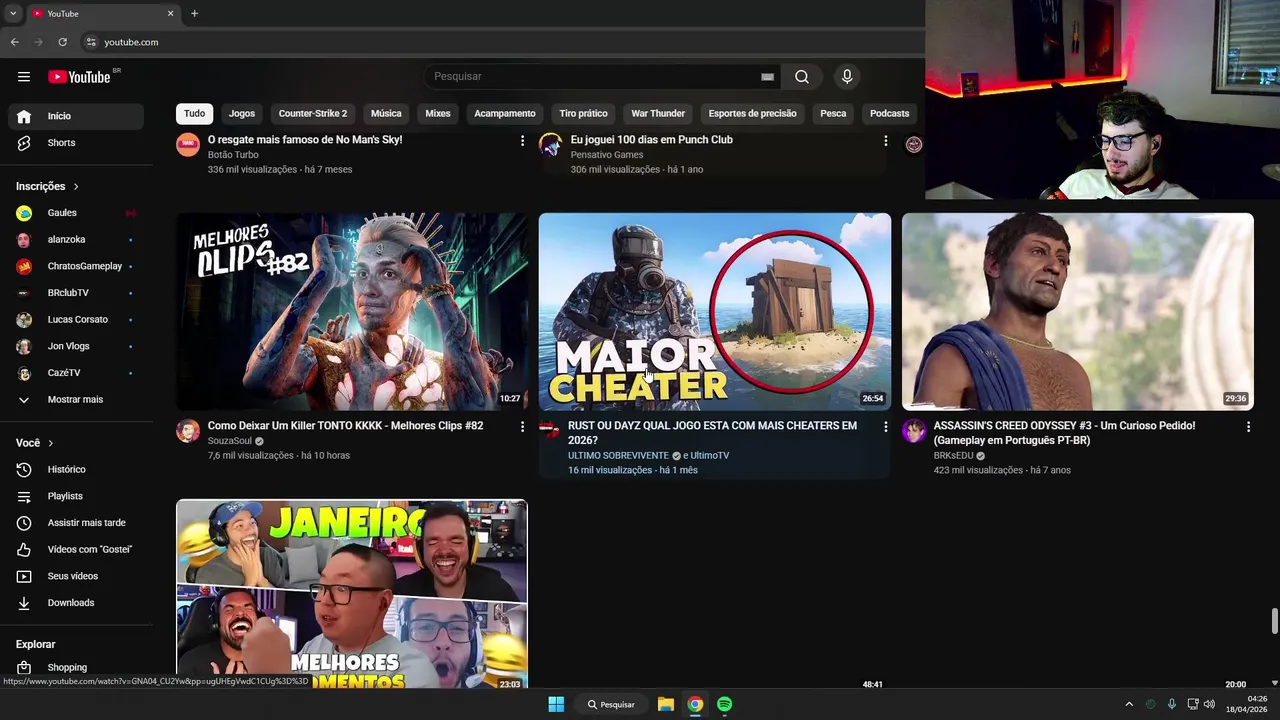This screenshot has height=720, width=1280.
Task: Expand the Inscrições section chevron
Action: [x=76, y=187]
